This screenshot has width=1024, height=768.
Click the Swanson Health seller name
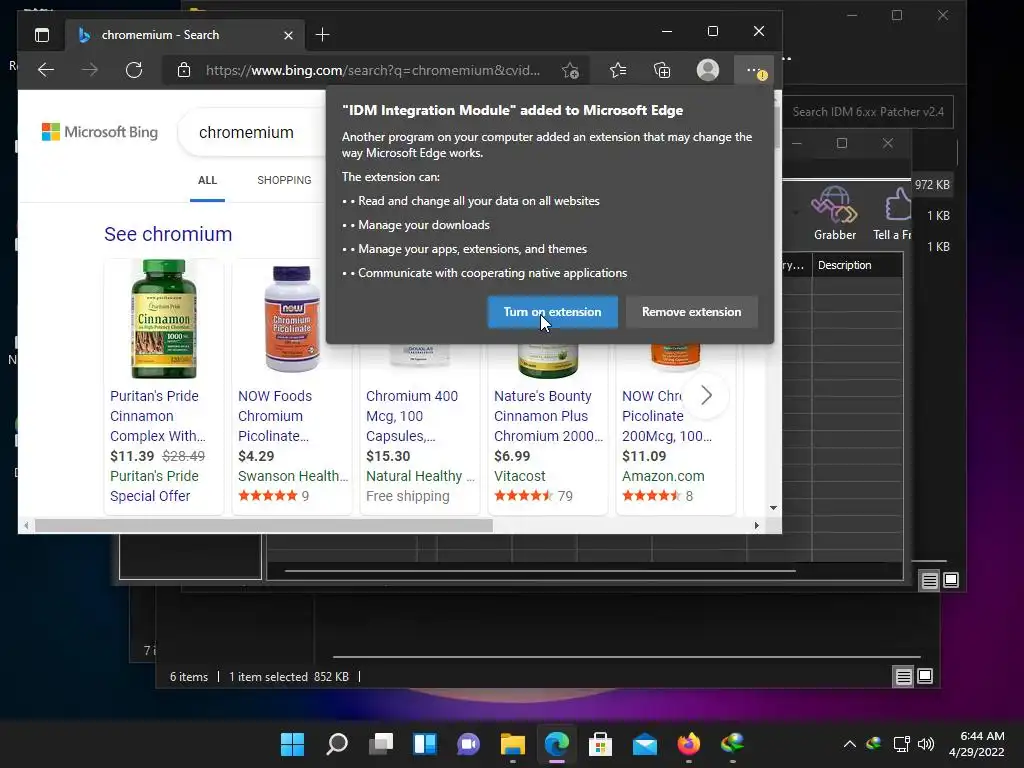coord(293,476)
